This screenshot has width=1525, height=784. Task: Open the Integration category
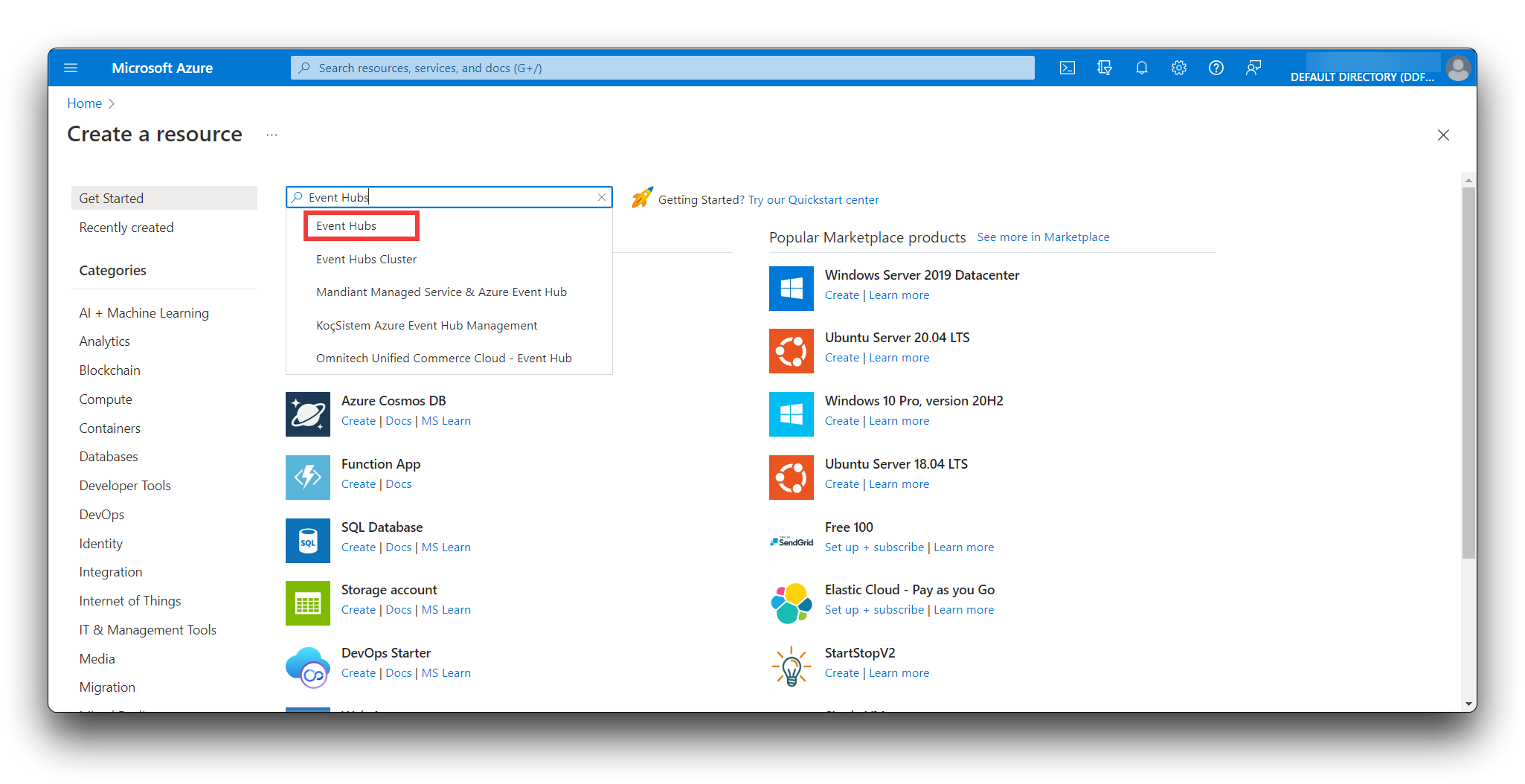click(111, 572)
